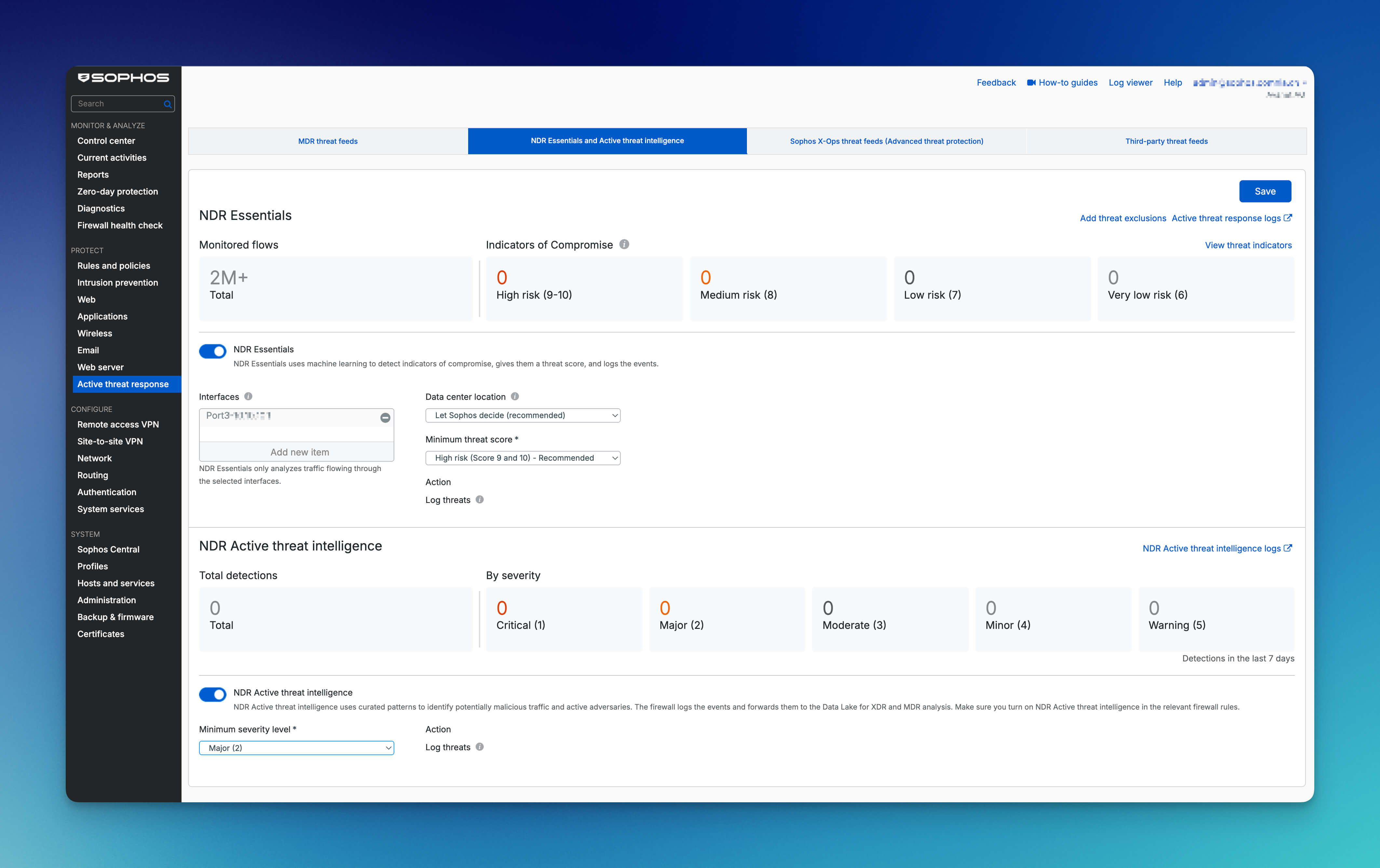This screenshot has width=1380, height=868.
Task: Open Web protection menu item
Action: pos(87,299)
